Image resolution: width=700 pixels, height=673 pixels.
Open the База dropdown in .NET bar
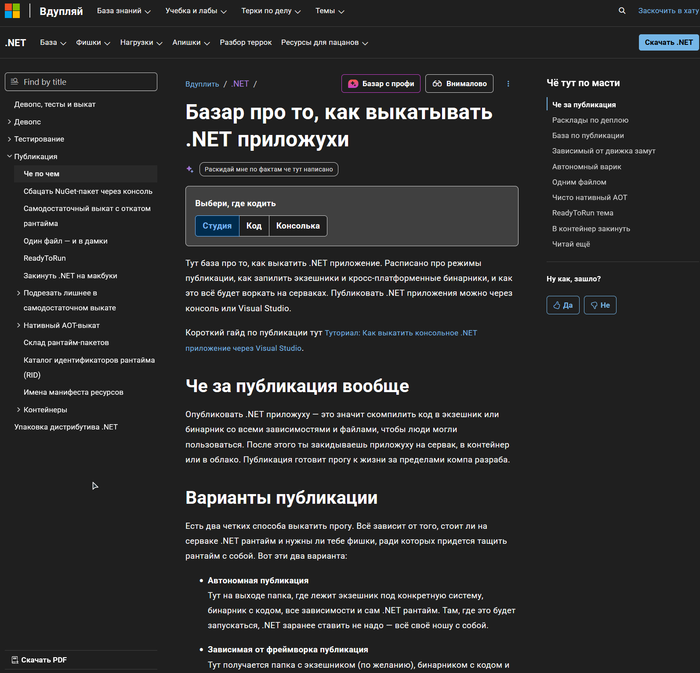pyautogui.click(x=53, y=42)
